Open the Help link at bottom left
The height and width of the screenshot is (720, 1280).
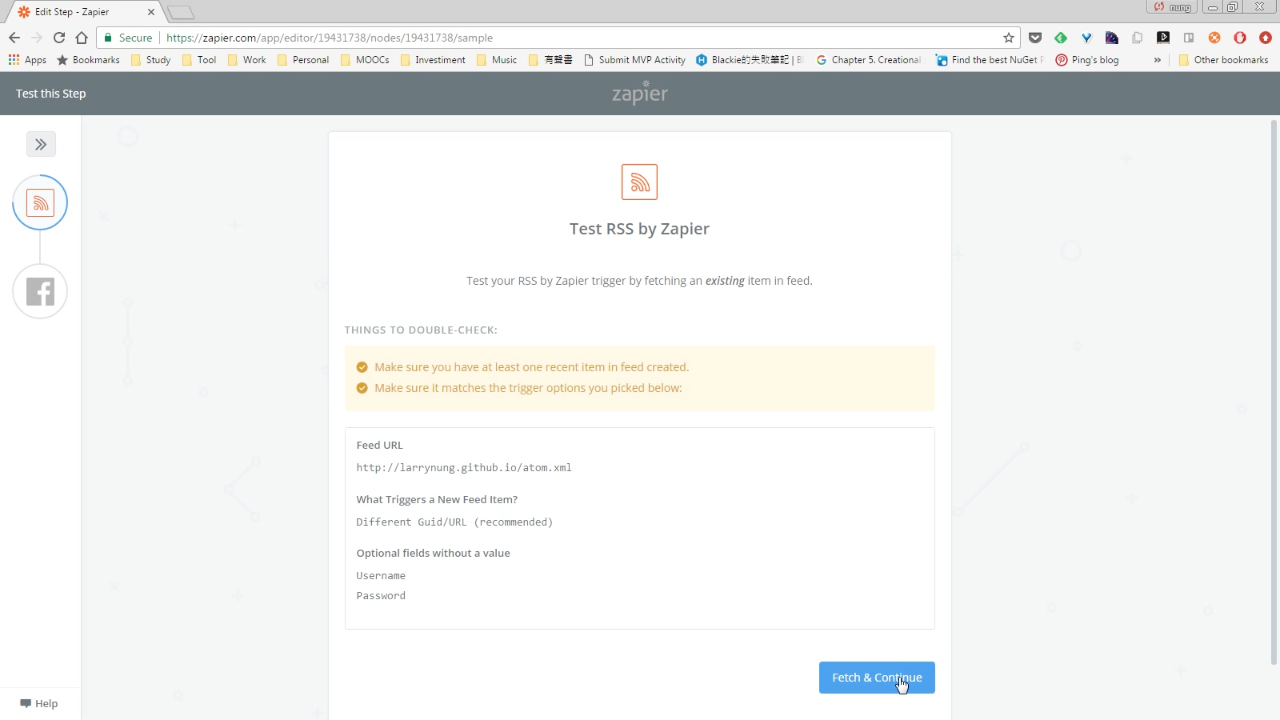[x=39, y=703]
